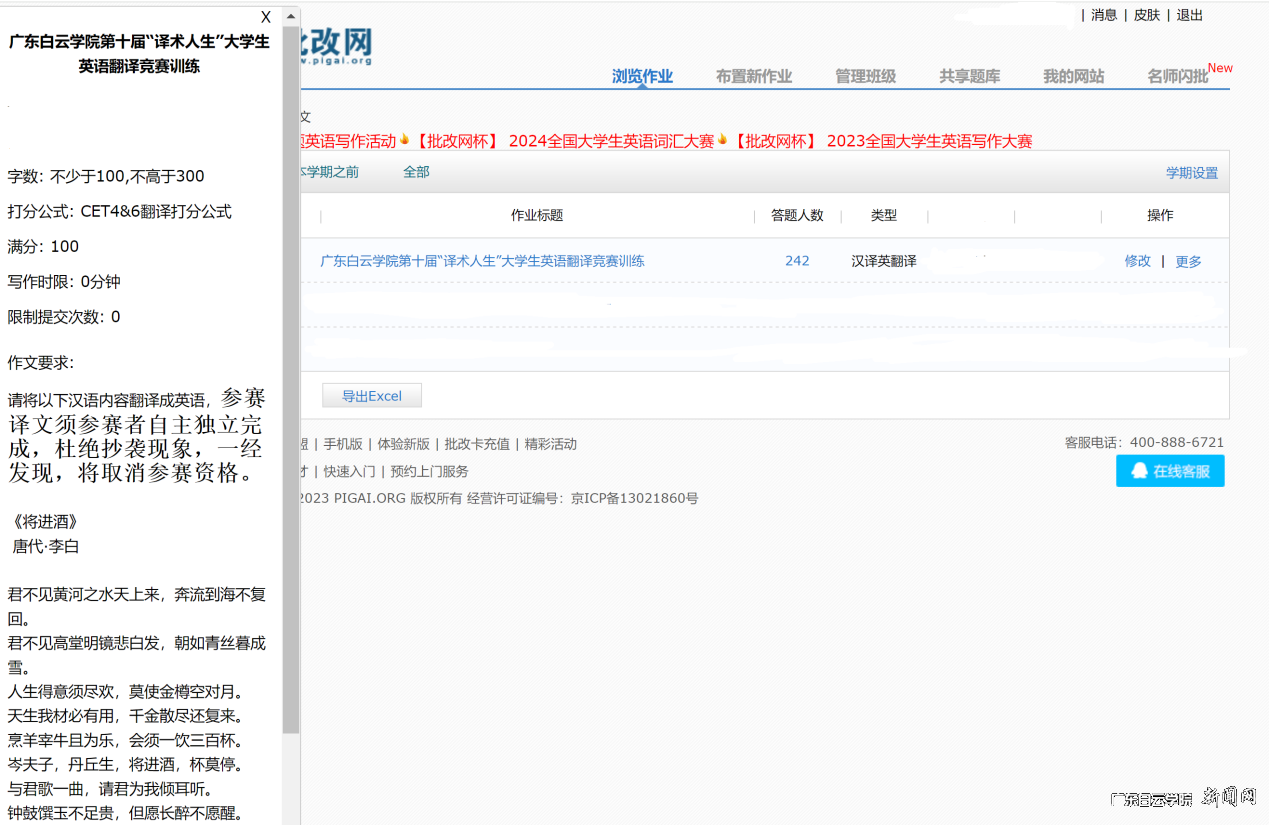Select the 全部 filter

[x=415, y=171]
